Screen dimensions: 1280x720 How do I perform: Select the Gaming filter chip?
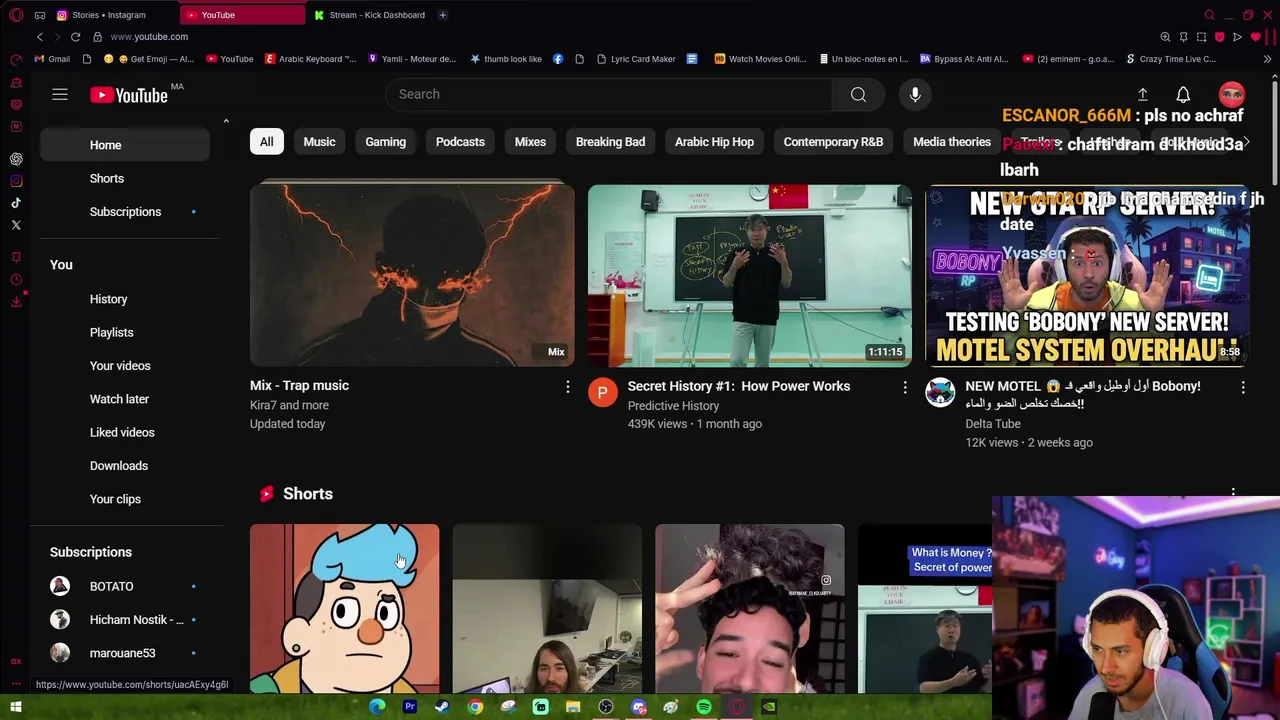[386, 142]
